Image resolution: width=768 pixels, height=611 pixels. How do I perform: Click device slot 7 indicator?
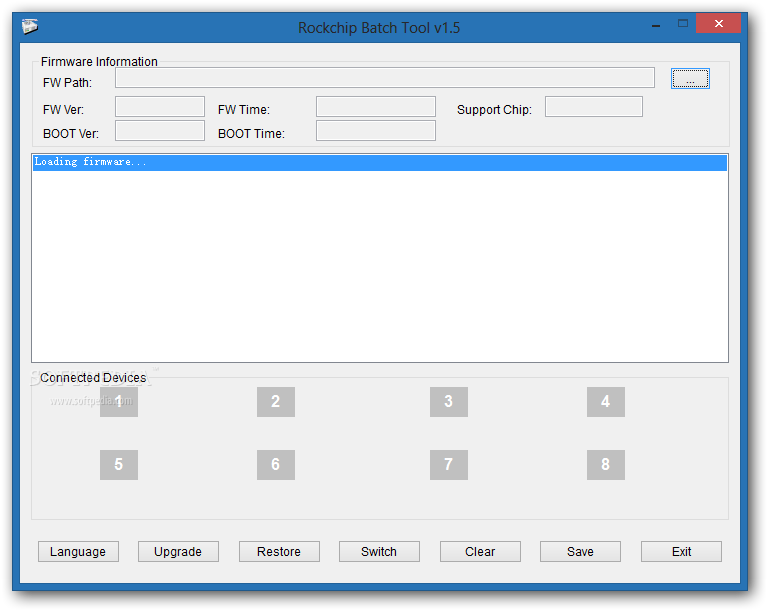point(449,464)
